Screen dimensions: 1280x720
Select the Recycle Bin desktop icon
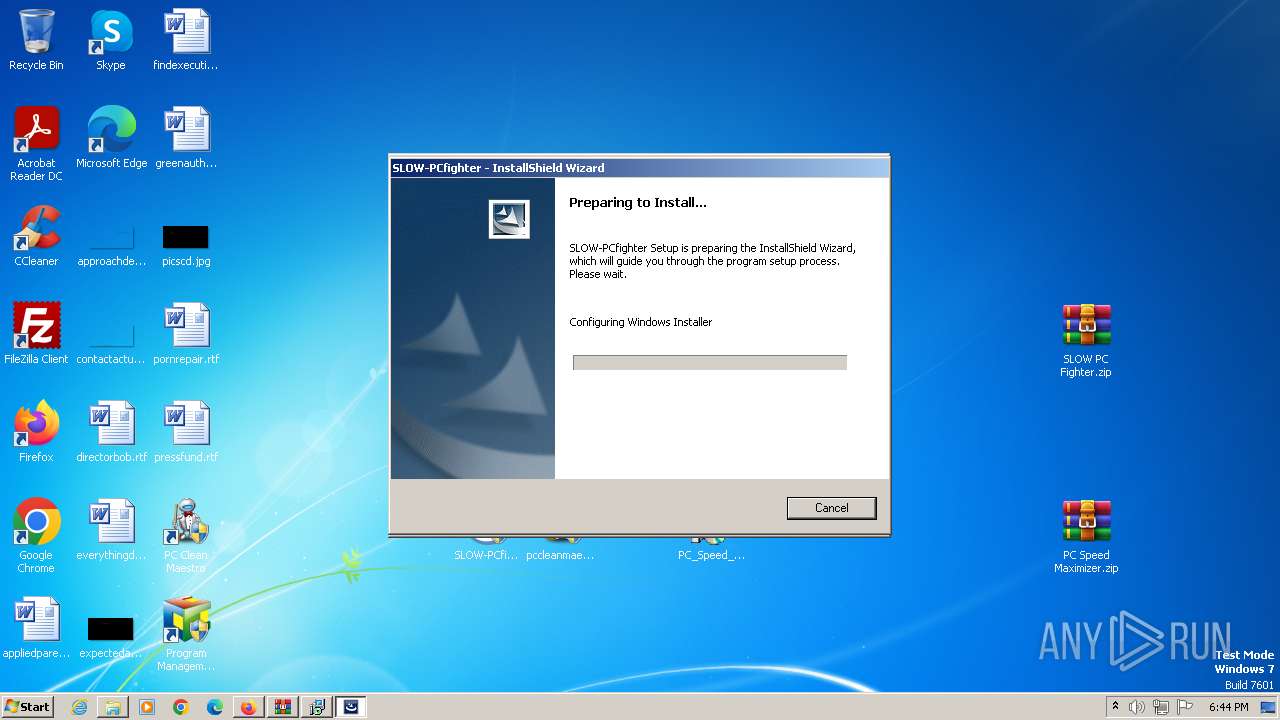coord(36,40)
